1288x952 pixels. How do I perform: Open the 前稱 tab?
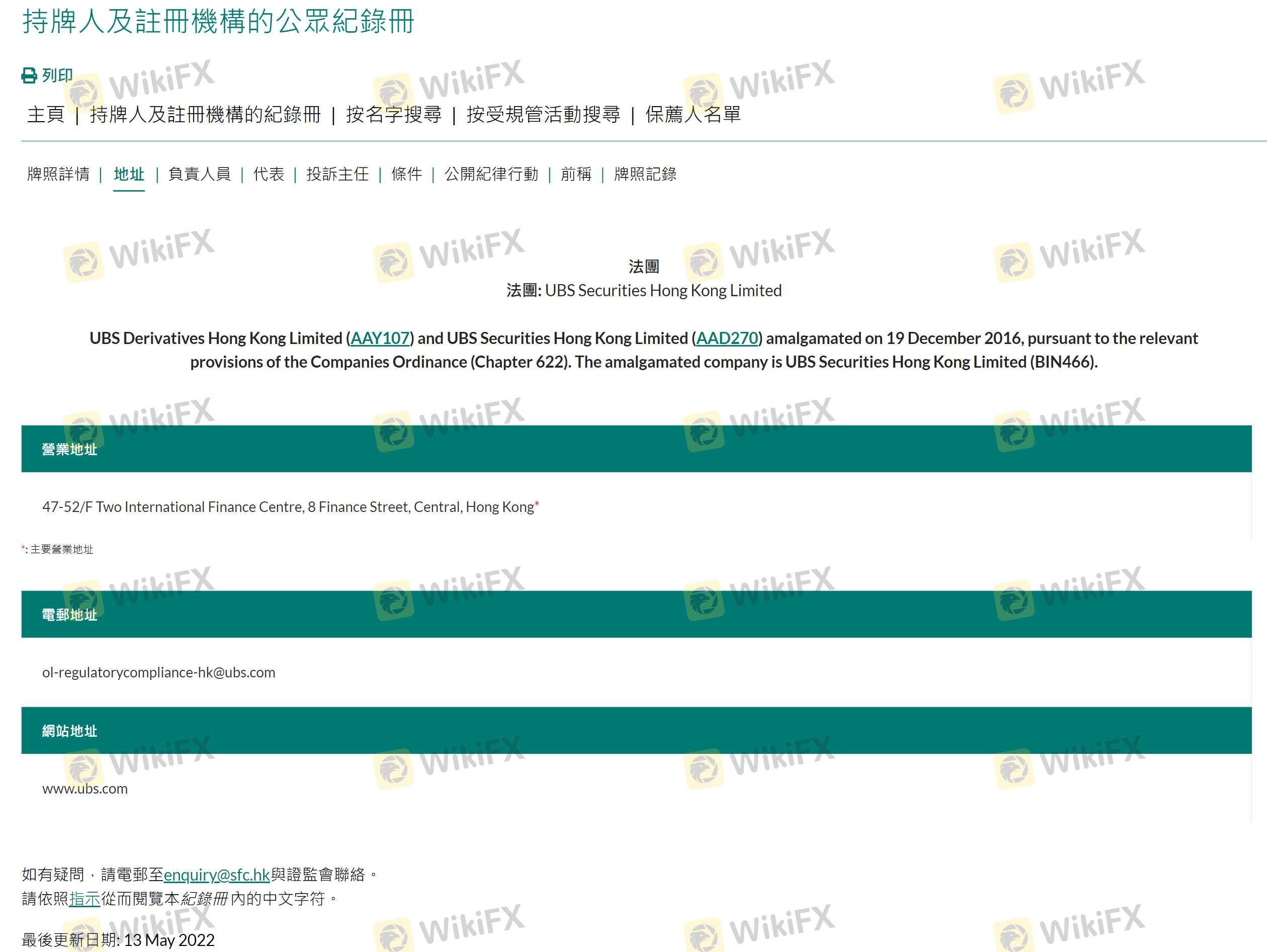coord(576,174)
